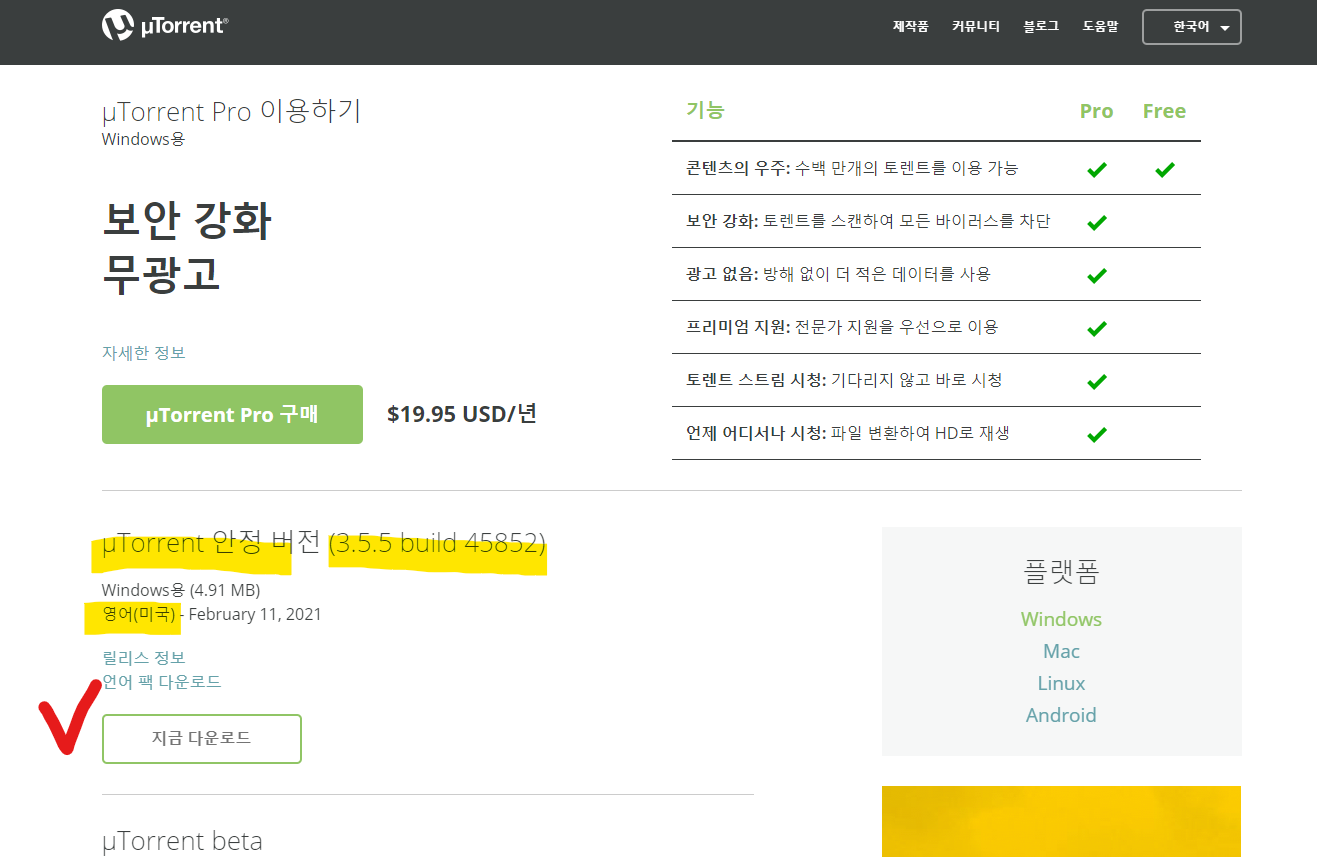The height and width of the screenshot is (857, 1317).
Task: Click the Pro checkmark for 콘텐츠의 우주
Action: pyautogui.click(x=1096, y=169)
